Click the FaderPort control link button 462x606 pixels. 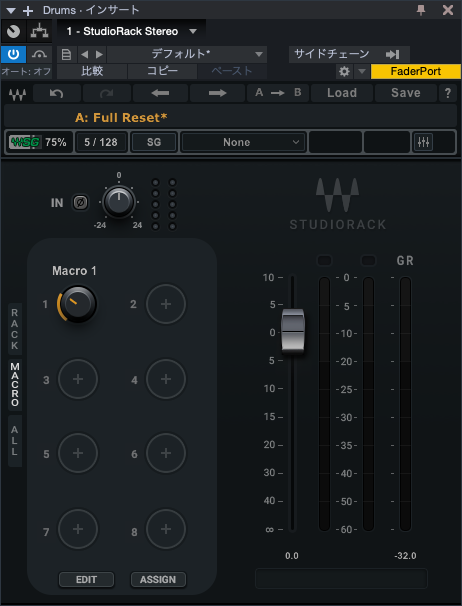(x=416, y=71)
